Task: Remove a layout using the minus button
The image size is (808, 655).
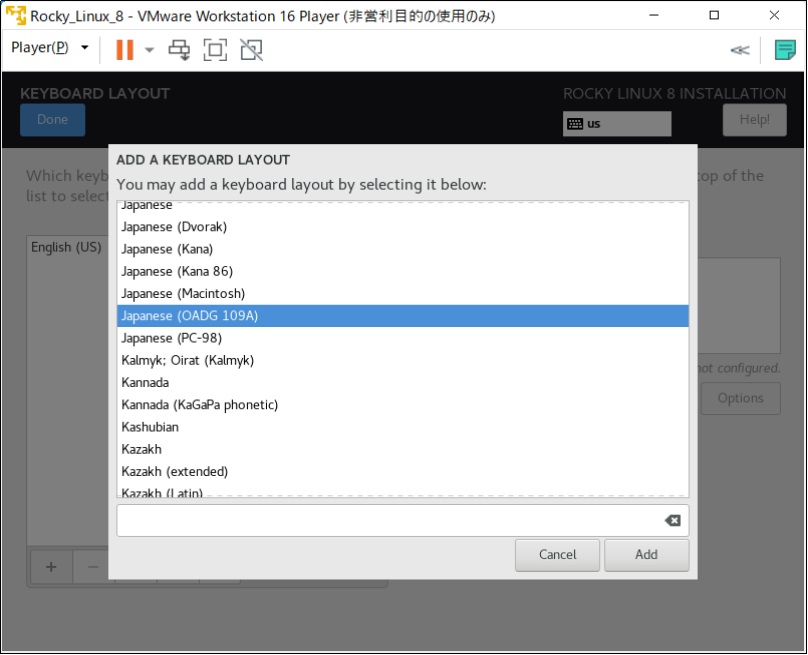Action: (93, 567)
